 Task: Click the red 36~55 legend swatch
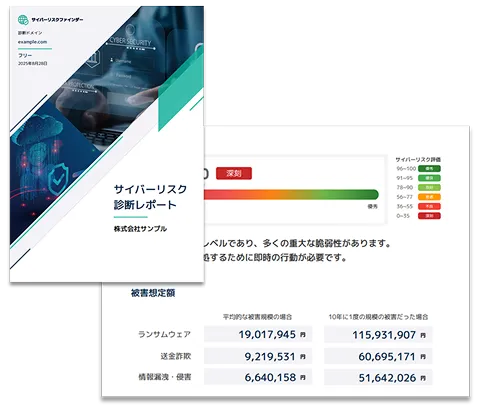[x=429, y=206]
